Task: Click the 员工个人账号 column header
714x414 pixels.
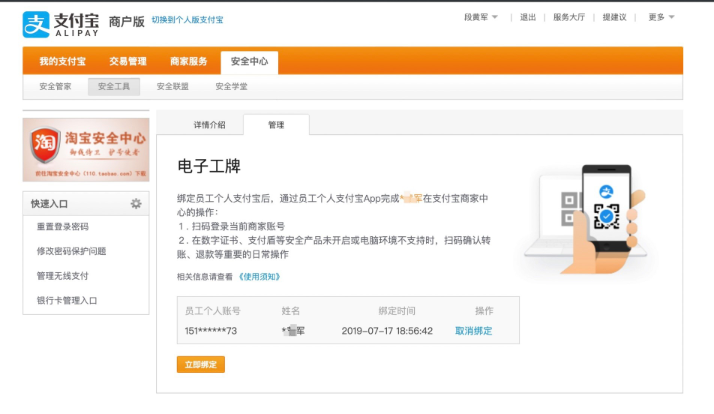Action: click(x=213, y=311)
